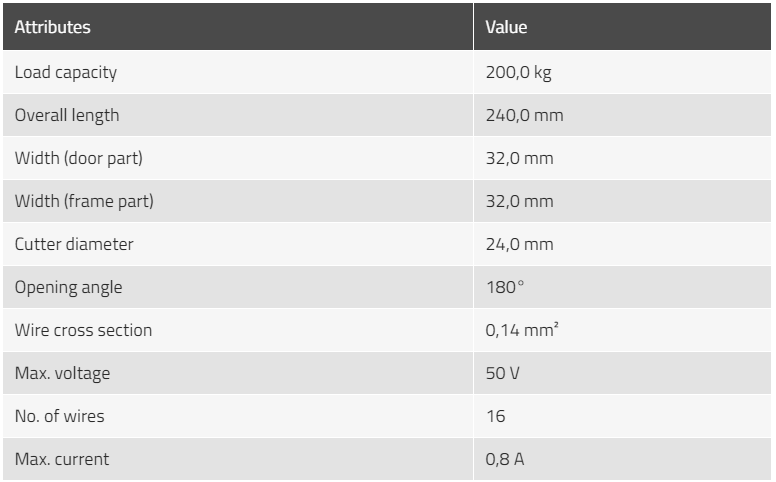
Task: Click the door part 32,0 mm value
Action: 519,158
